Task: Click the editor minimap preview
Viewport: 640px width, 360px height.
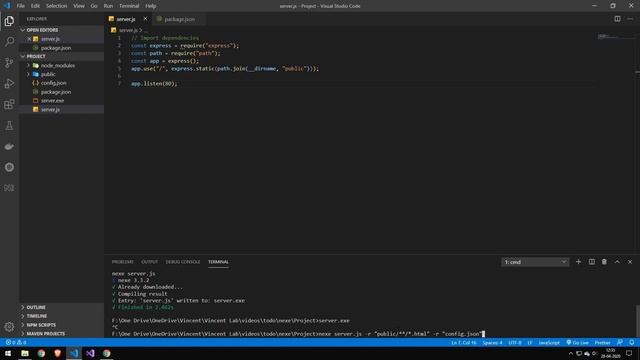Action: pos(616,37)
